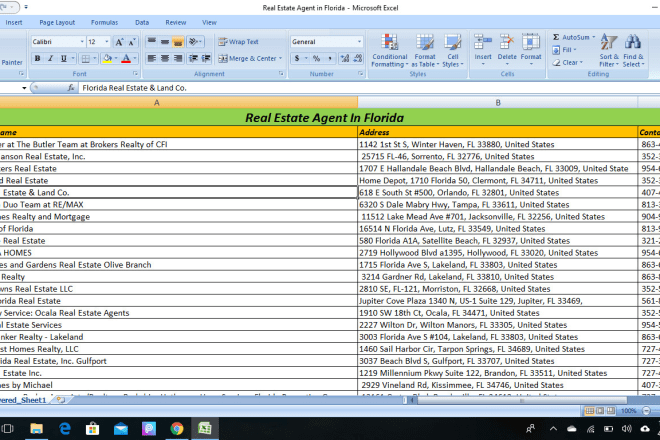Screen dimensions: 660x440
Task: Click Increase Font Size icon
Action: click(120, 42)
